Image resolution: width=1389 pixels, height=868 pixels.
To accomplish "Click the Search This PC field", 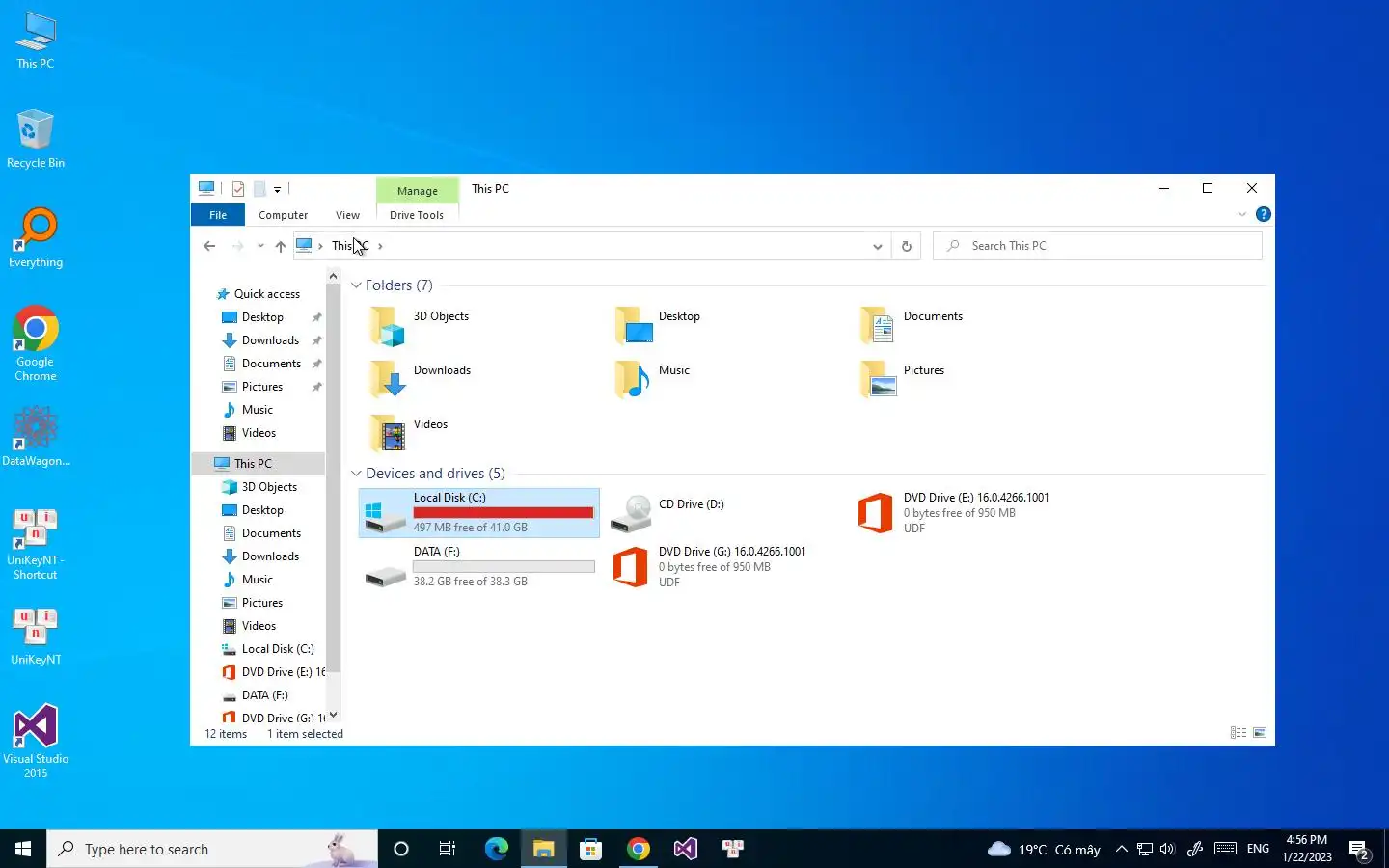I will coord(1098,246).
